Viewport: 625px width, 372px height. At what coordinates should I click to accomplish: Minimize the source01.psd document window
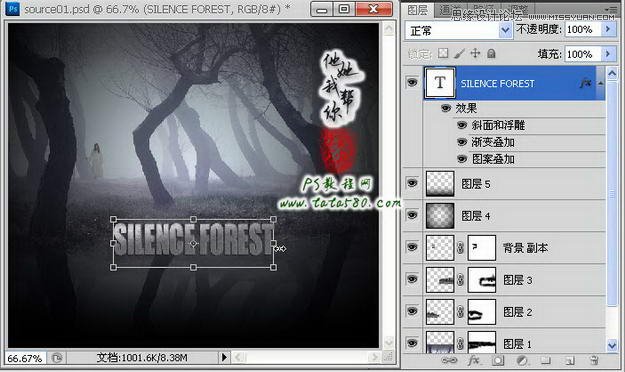(322, 9)
